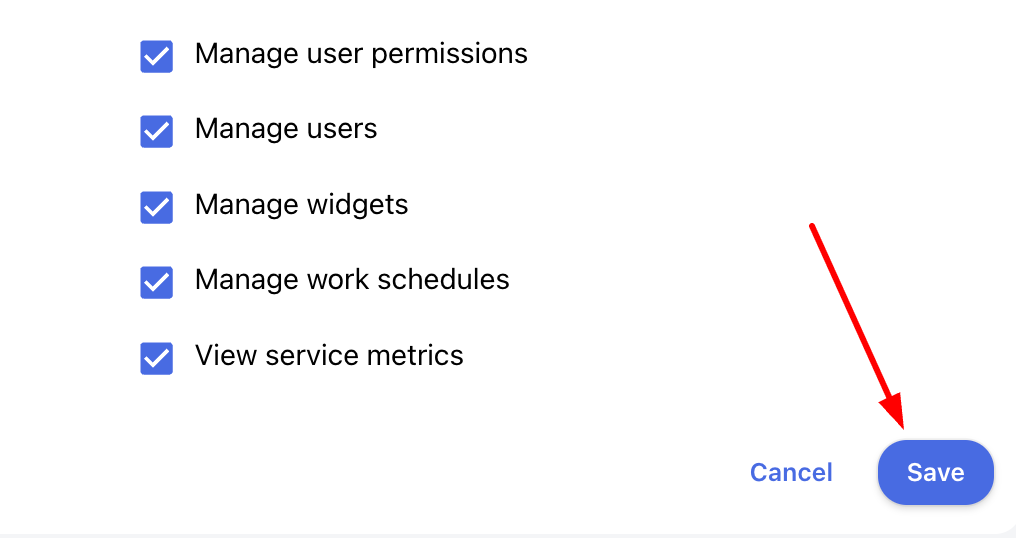The image size is (1016, 538).
Task: Click the "Manage work schedules" label text
Action: click(352, 280)
